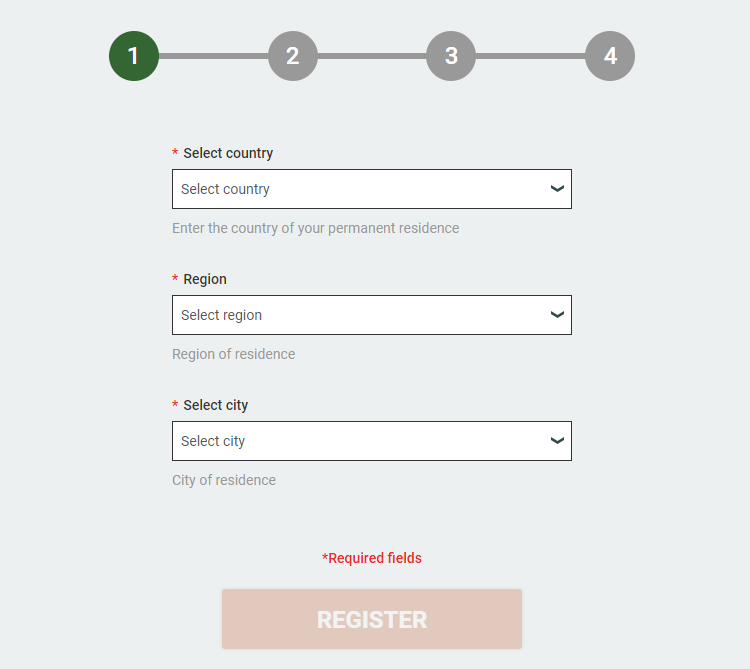Screen dimensions: 750x669
Task: Open the Select city combo box
Action: point(360,441)
